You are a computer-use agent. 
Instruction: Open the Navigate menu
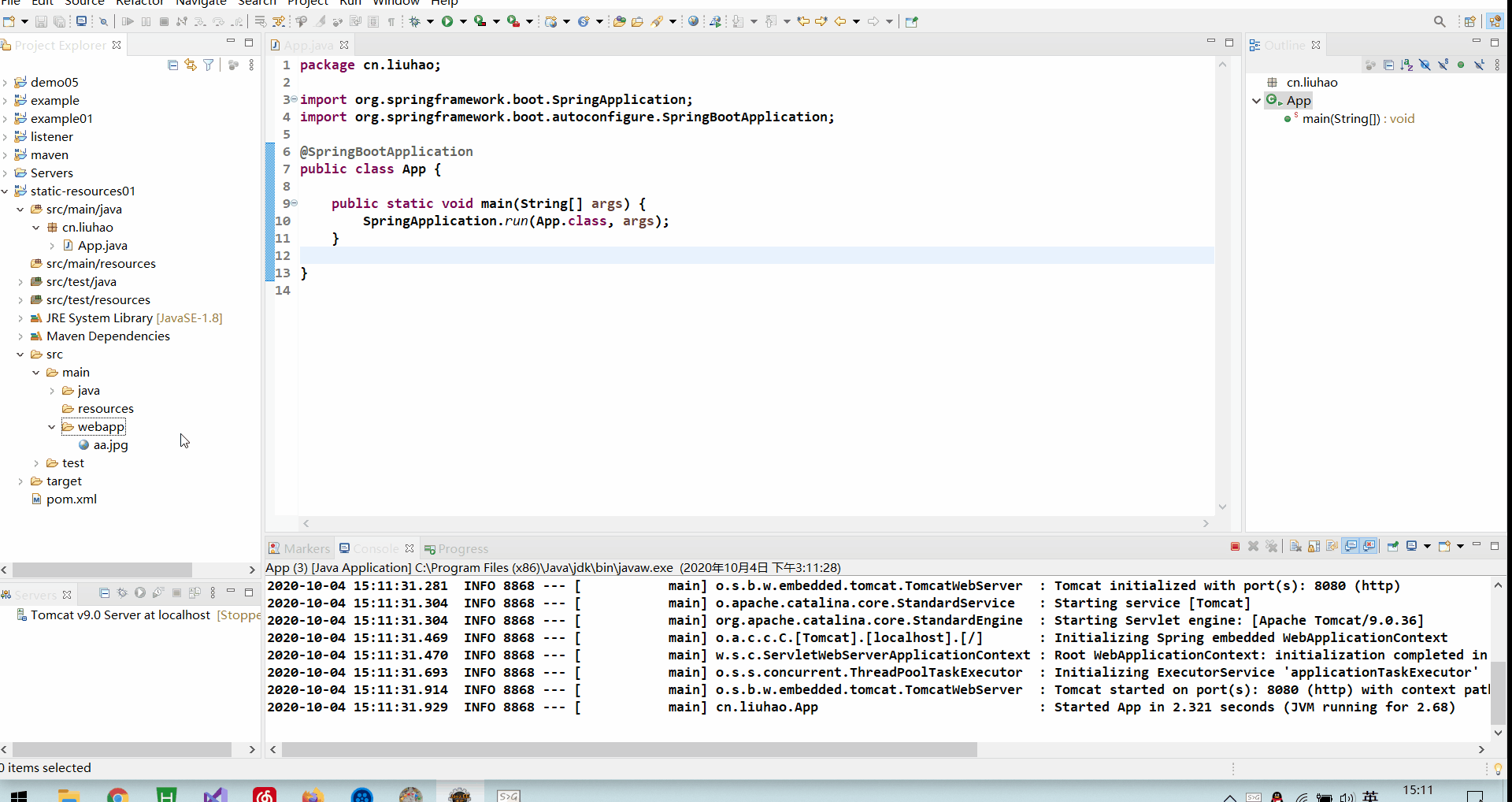(x=201, y=2)
